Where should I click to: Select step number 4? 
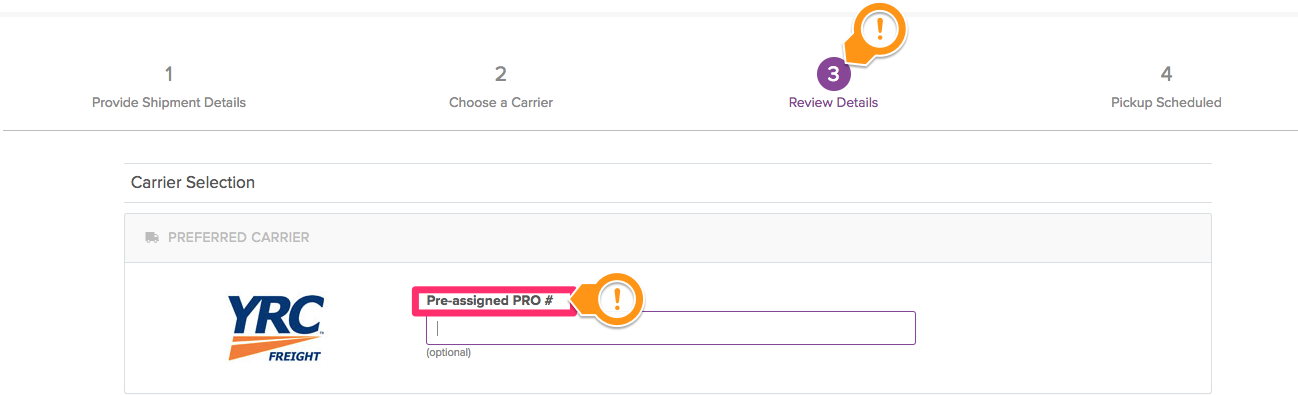pos(1166,74)
